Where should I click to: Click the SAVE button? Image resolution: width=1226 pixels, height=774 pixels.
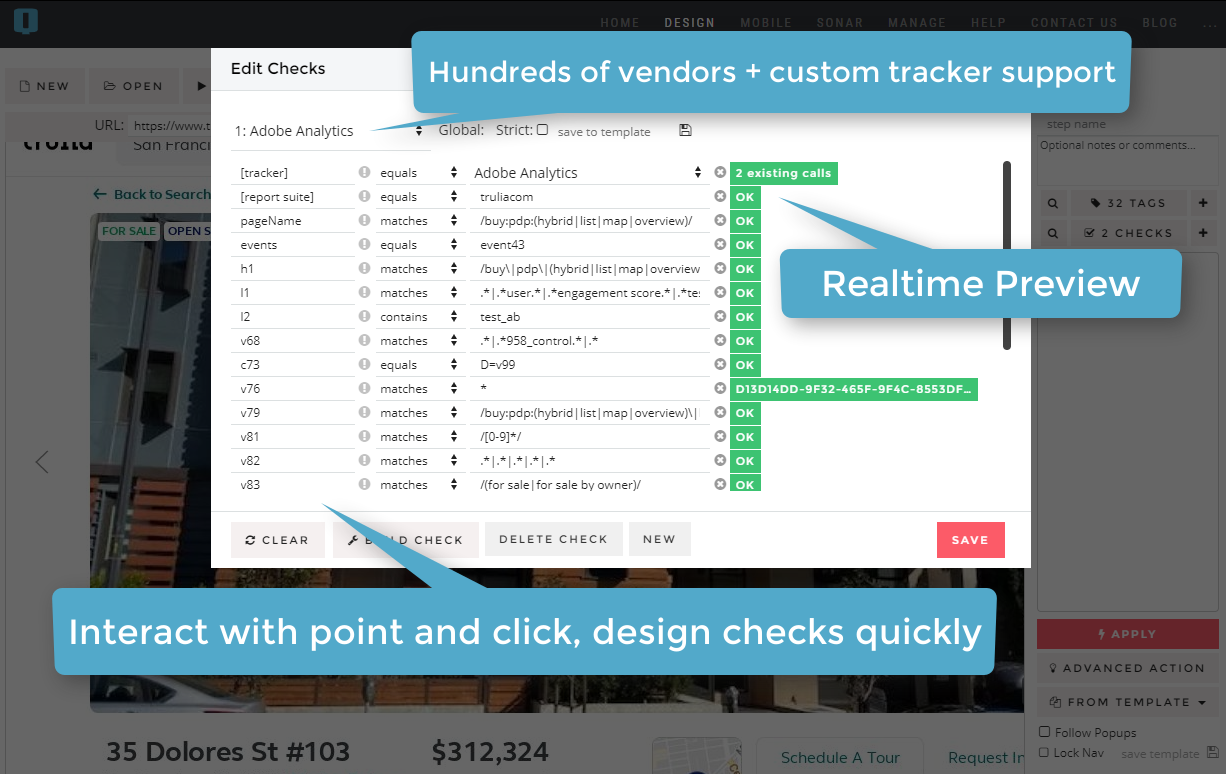(970, 538)
